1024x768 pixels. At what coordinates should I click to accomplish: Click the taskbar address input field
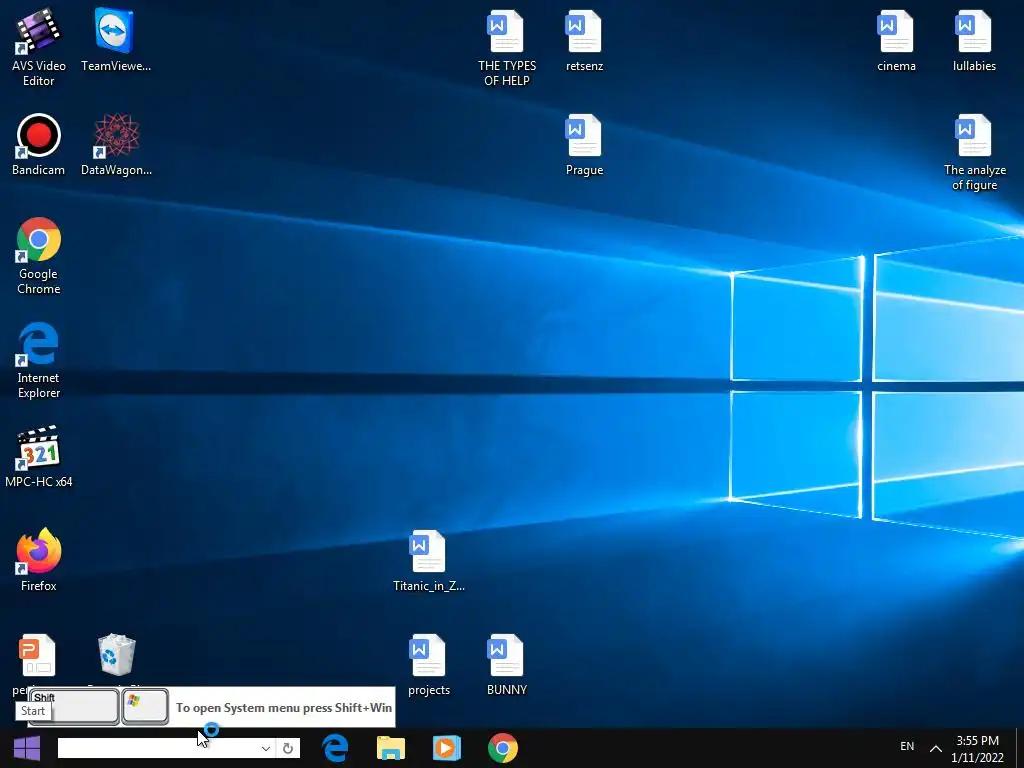coord(157,748)
